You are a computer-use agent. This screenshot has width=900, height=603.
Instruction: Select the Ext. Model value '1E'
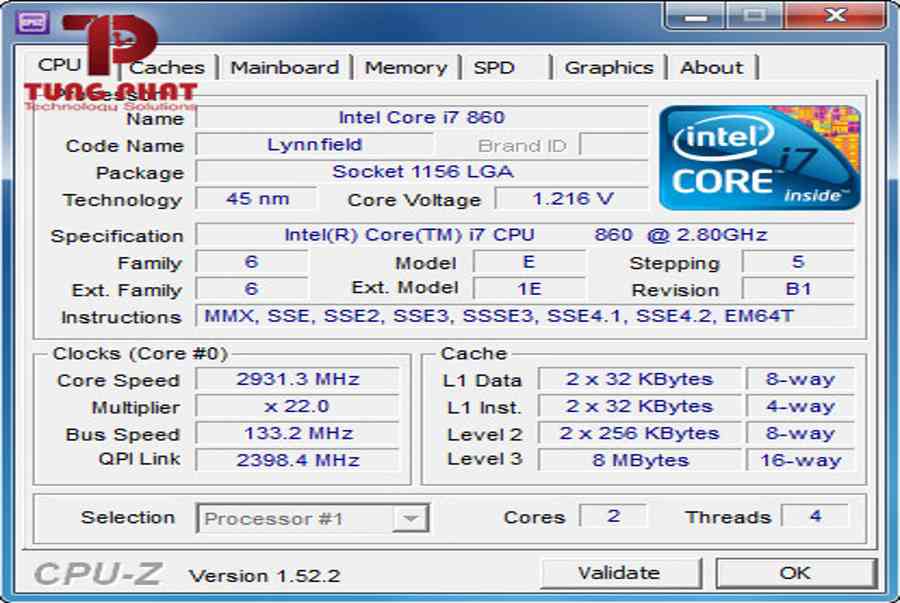529,289
